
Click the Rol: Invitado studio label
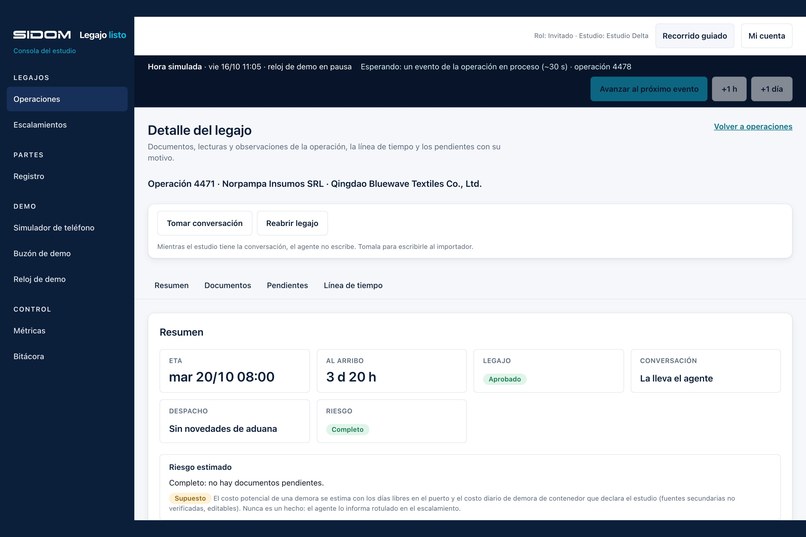tap(591, 36)
